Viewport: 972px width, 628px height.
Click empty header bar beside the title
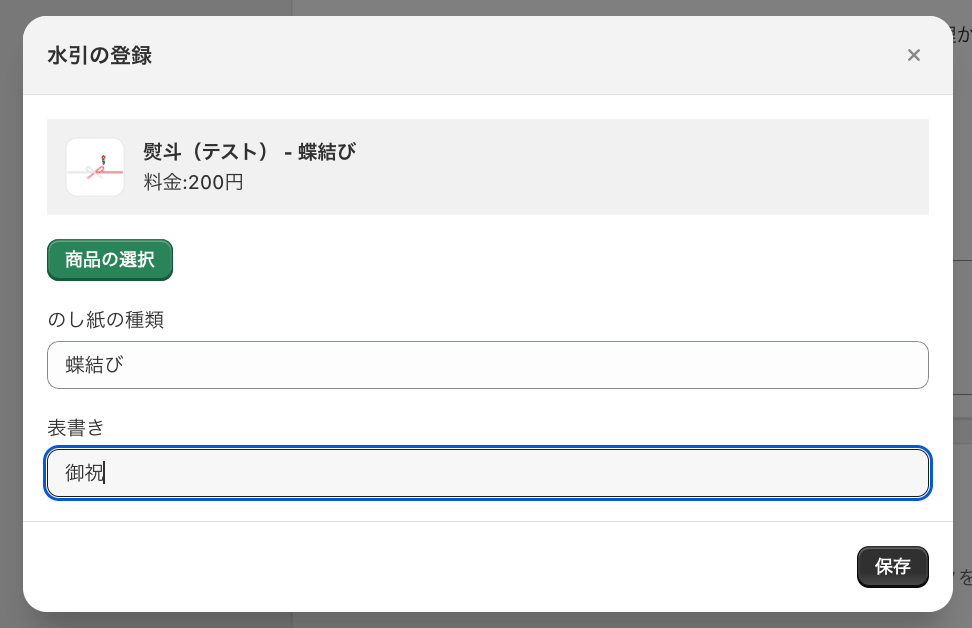[500, 55]
